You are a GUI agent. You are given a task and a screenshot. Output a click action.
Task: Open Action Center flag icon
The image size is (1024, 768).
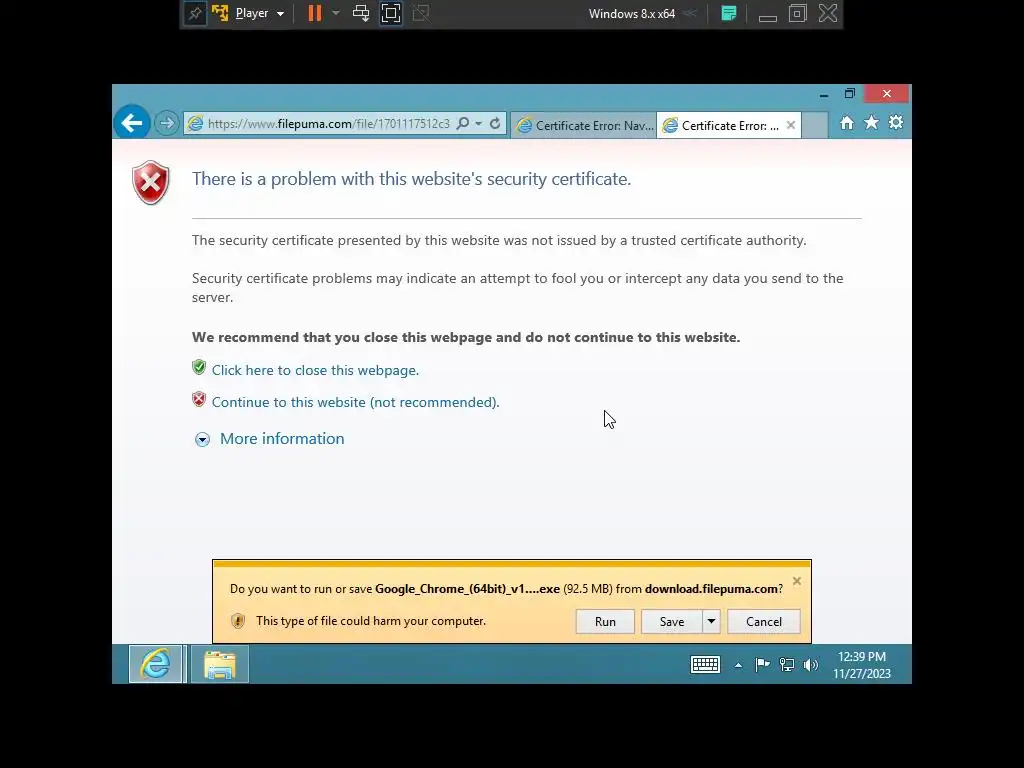762,665
